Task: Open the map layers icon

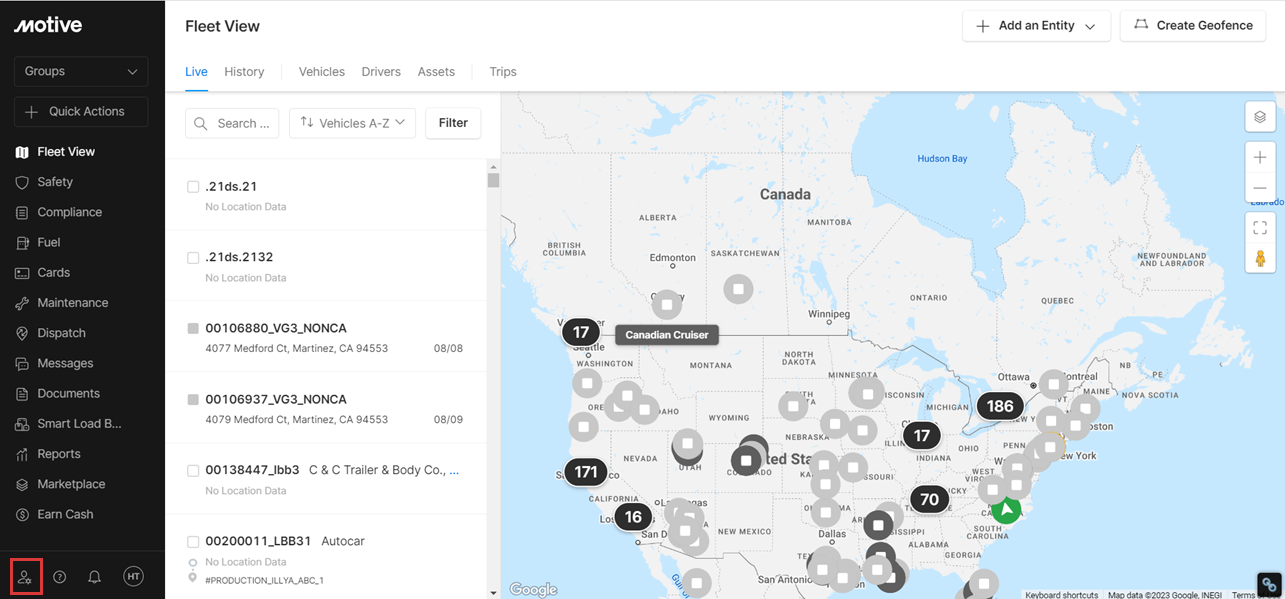Action: coord(1260,117)
